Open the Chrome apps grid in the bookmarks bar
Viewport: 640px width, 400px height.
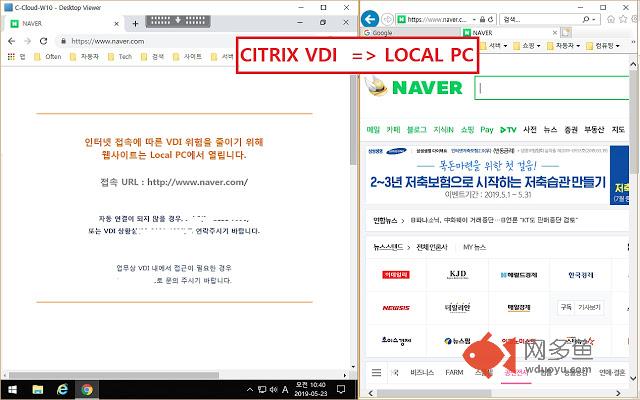click(x=11, y=57)
